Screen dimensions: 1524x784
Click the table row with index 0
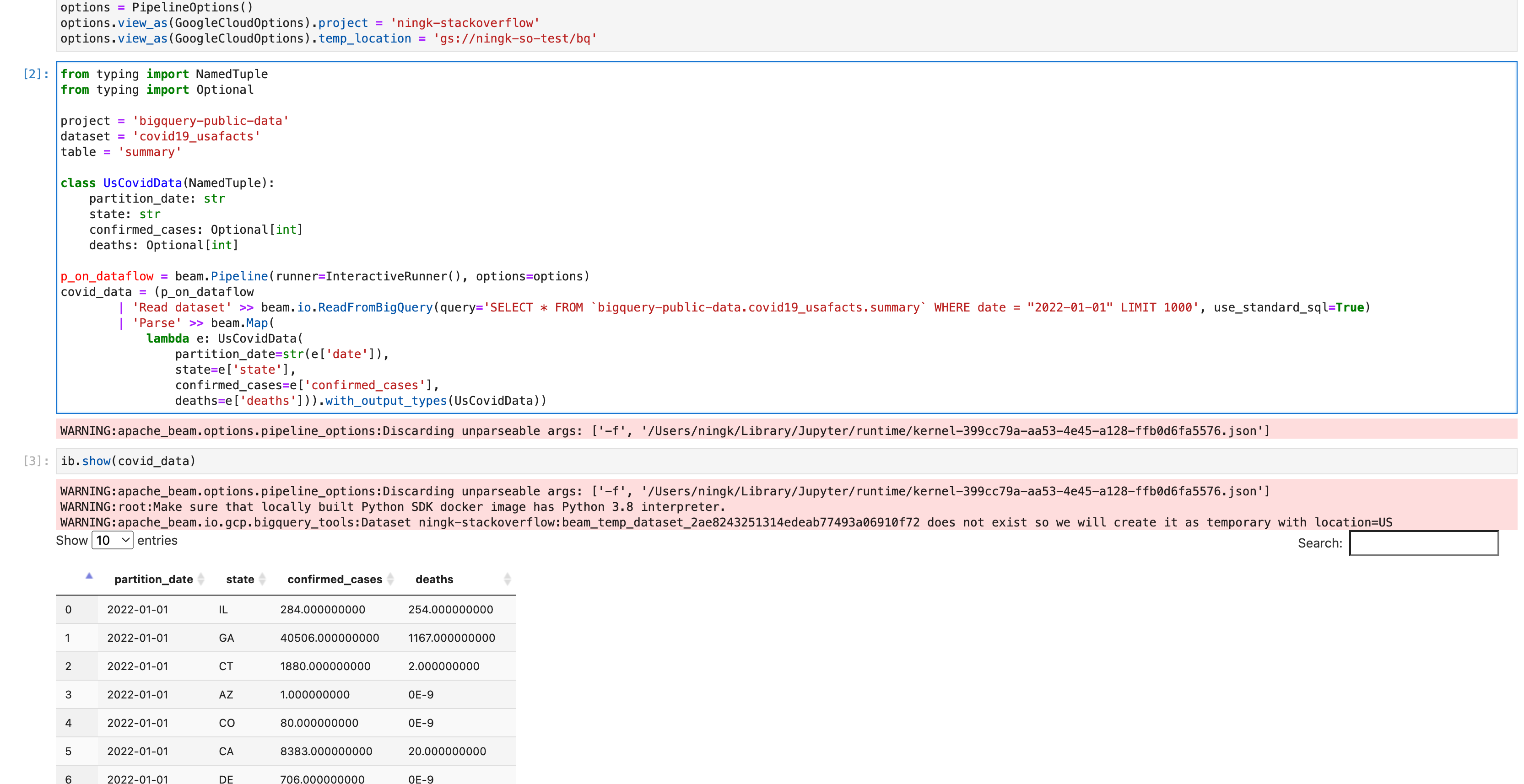click(x=286, y=610)
